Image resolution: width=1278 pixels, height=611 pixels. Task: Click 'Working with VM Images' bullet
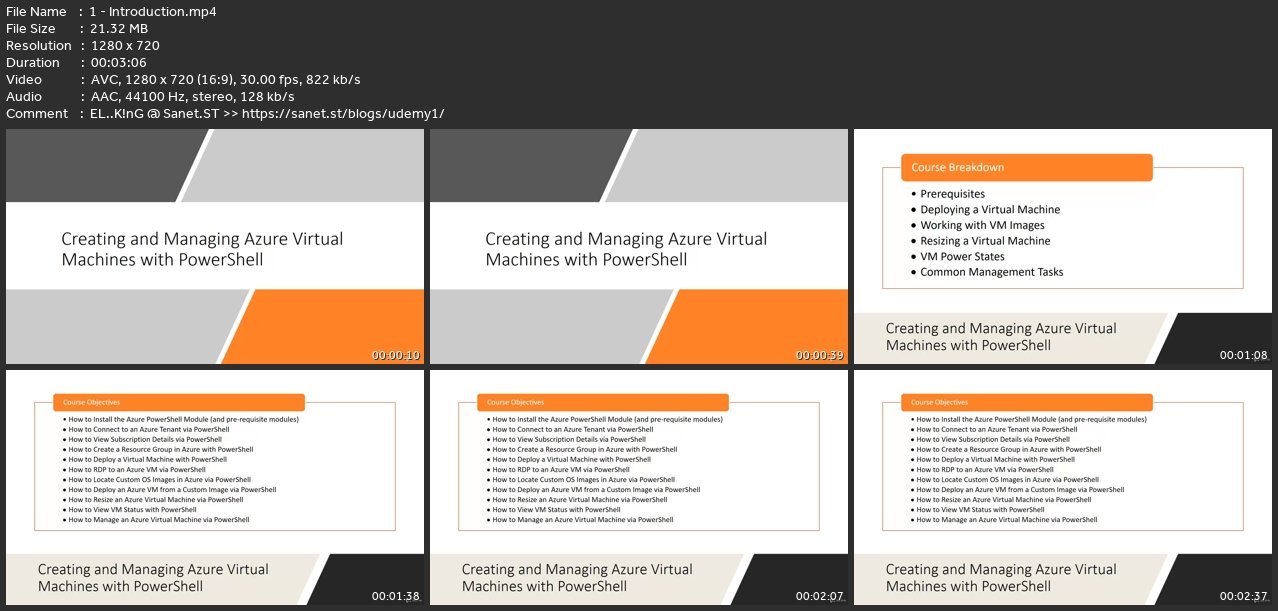982,225
